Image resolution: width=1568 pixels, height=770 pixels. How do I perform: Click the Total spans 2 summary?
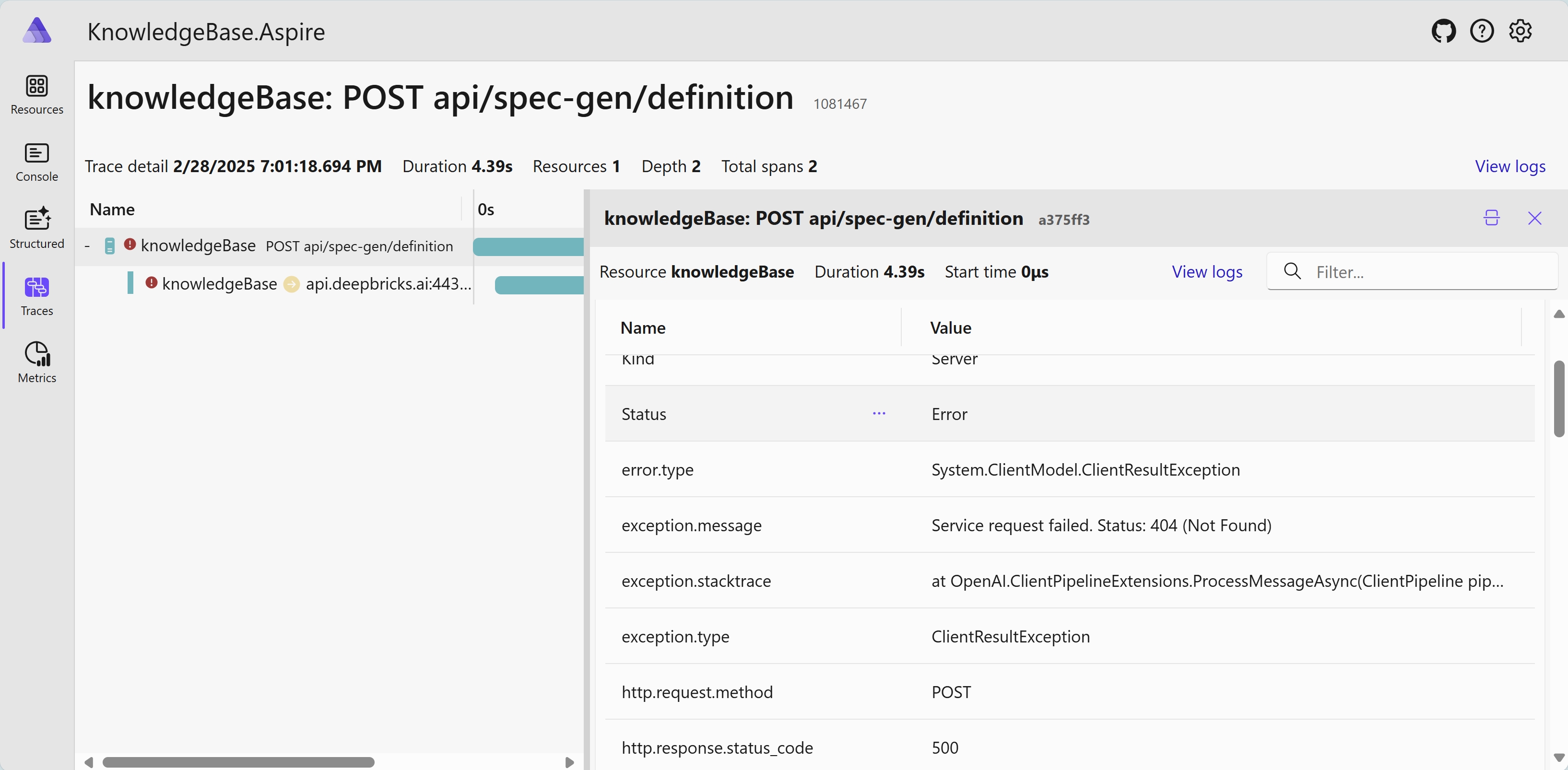pos(769,166)
